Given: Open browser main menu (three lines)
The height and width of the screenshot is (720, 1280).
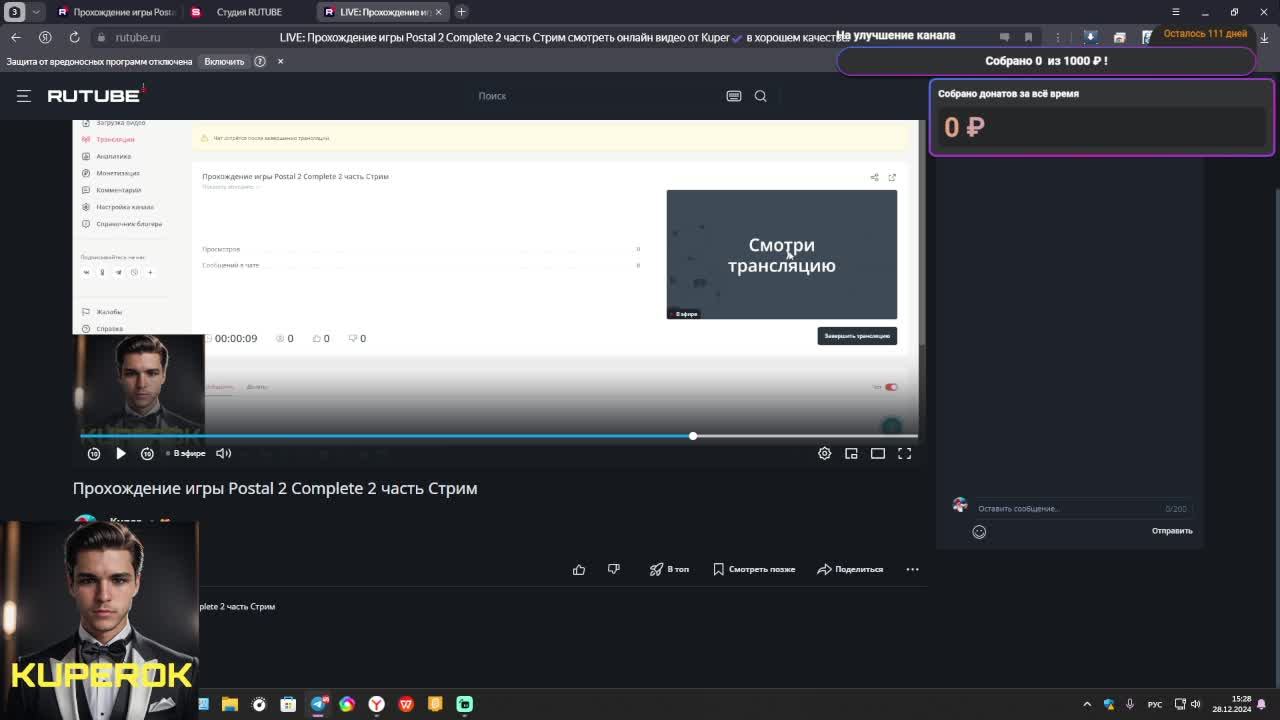Looking at the screenshot, I should (1176, 12).
